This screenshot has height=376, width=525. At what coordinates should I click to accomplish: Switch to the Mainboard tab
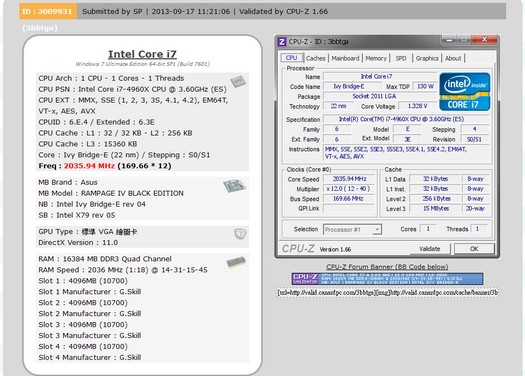(345, 58)
